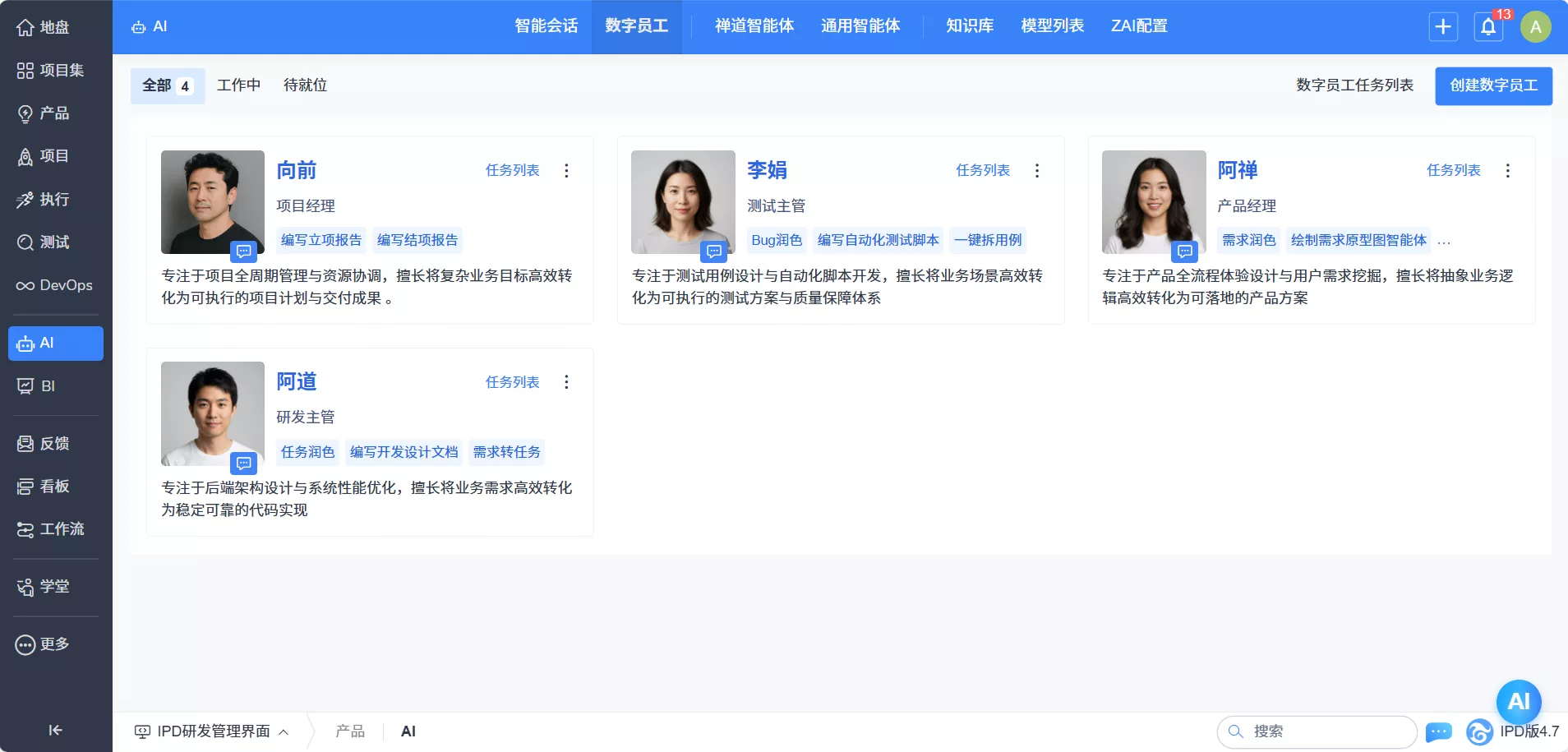Switch to the 工作中 tab
The image size is (1568, 752).
[x=238, y=85]
